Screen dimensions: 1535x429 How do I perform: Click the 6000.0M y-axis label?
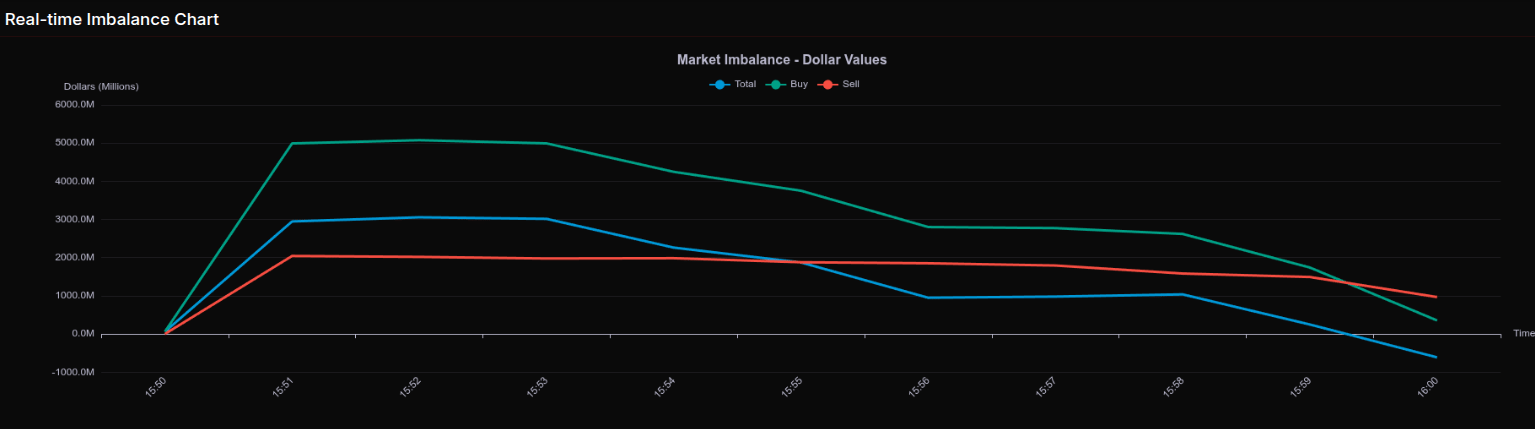click(x=74, y=105)
